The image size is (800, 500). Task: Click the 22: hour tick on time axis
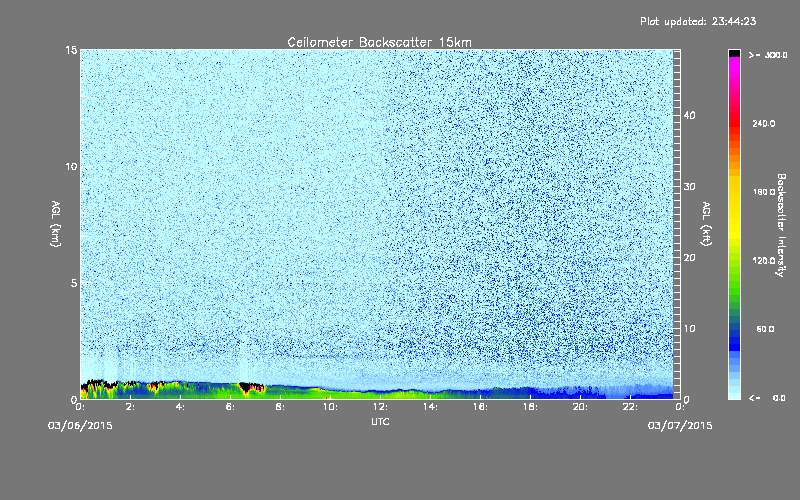(631, 407)
